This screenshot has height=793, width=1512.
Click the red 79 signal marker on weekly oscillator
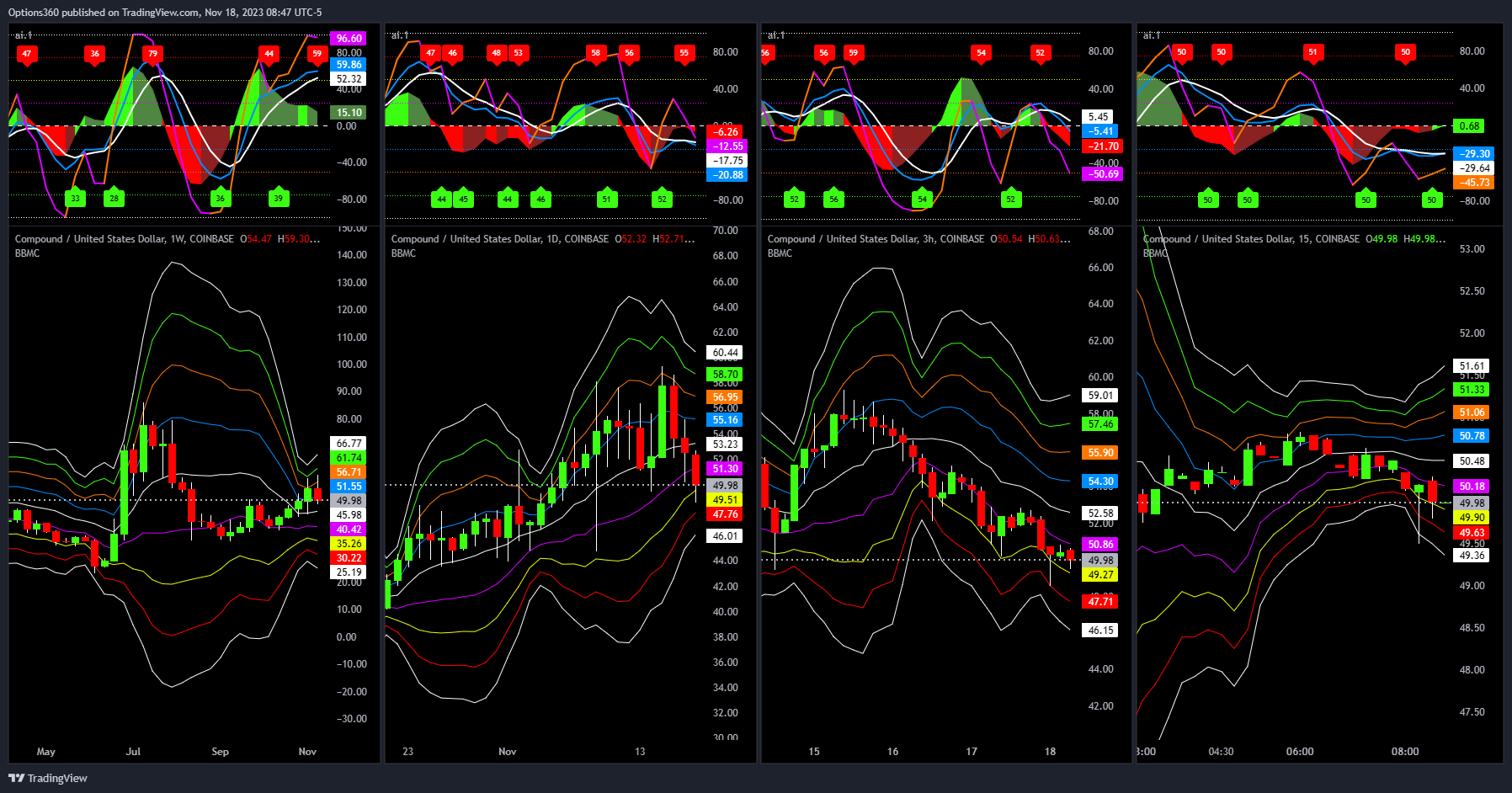click(152, 54)
